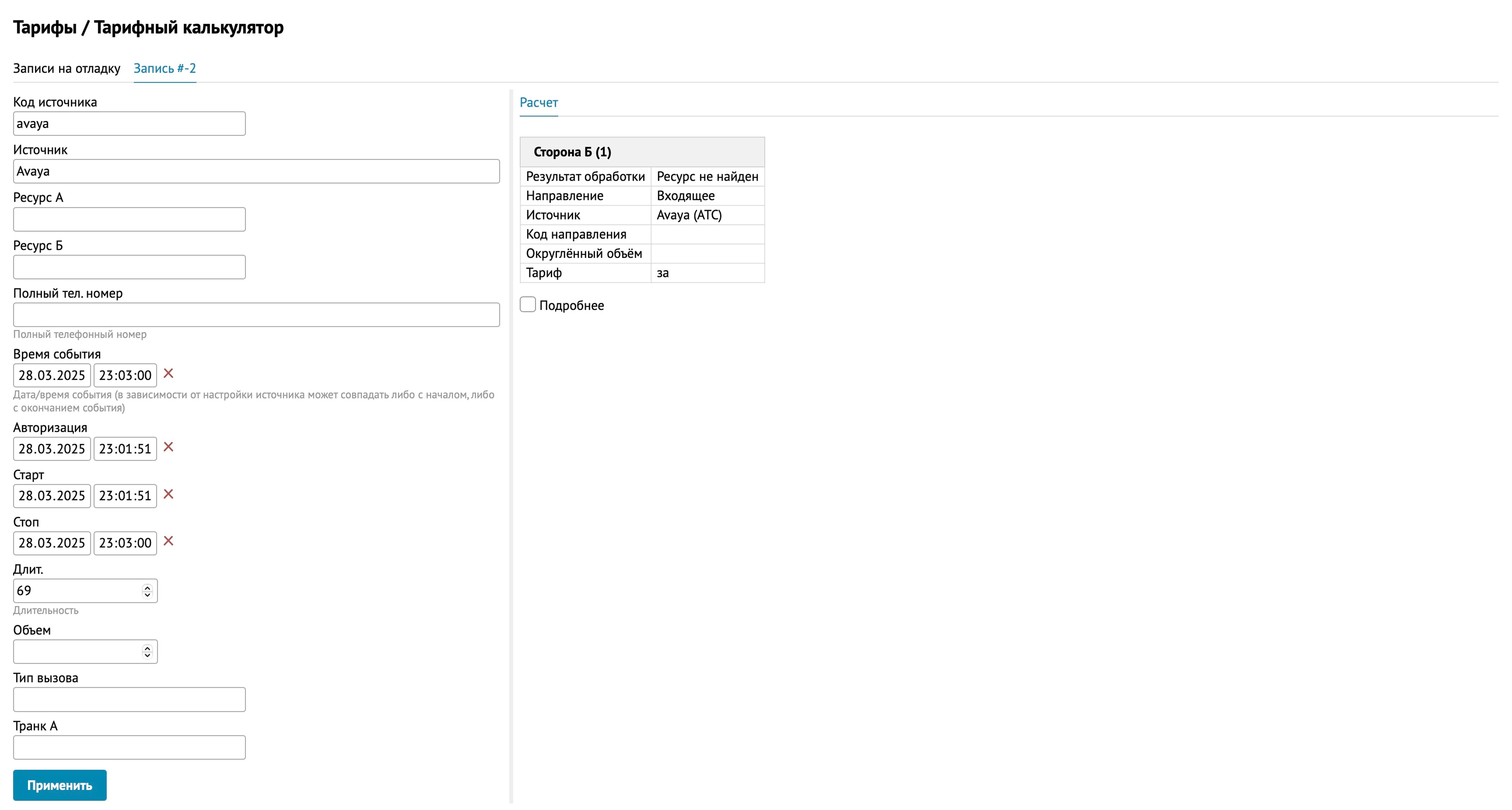Viewport: 1512px width, 810px height.
Task: Edit the Авторизация time 23:01:51
Action: (125, 448)
